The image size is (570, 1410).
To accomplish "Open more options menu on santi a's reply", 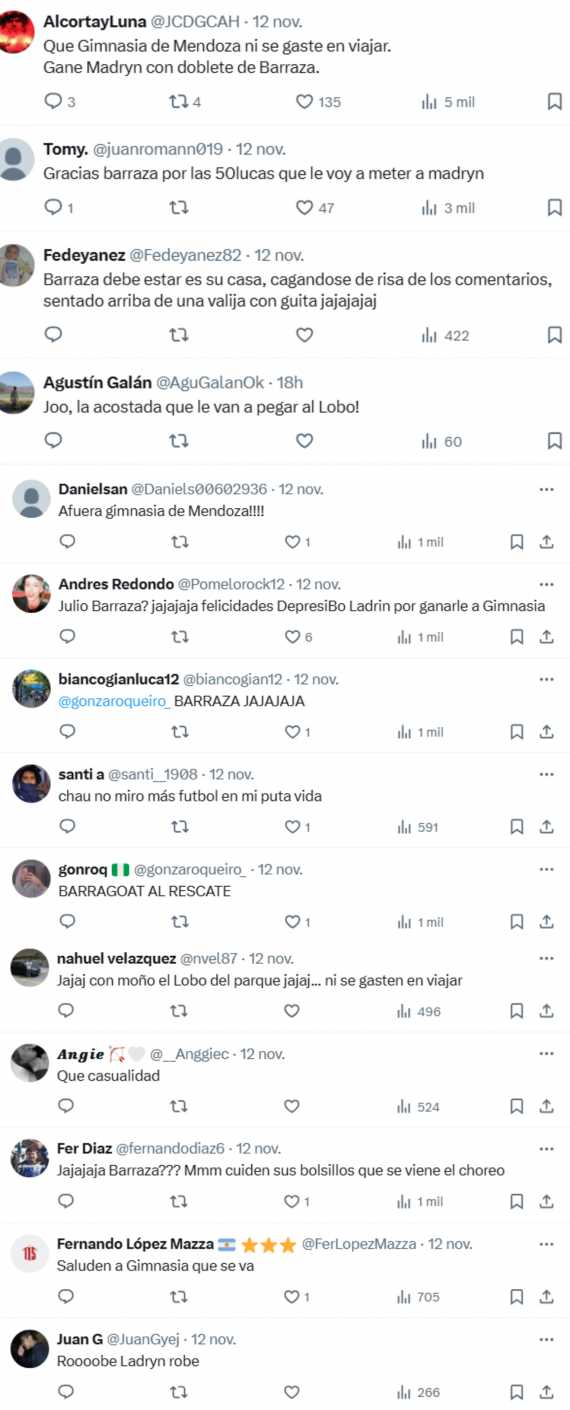I will click(546, 774).
